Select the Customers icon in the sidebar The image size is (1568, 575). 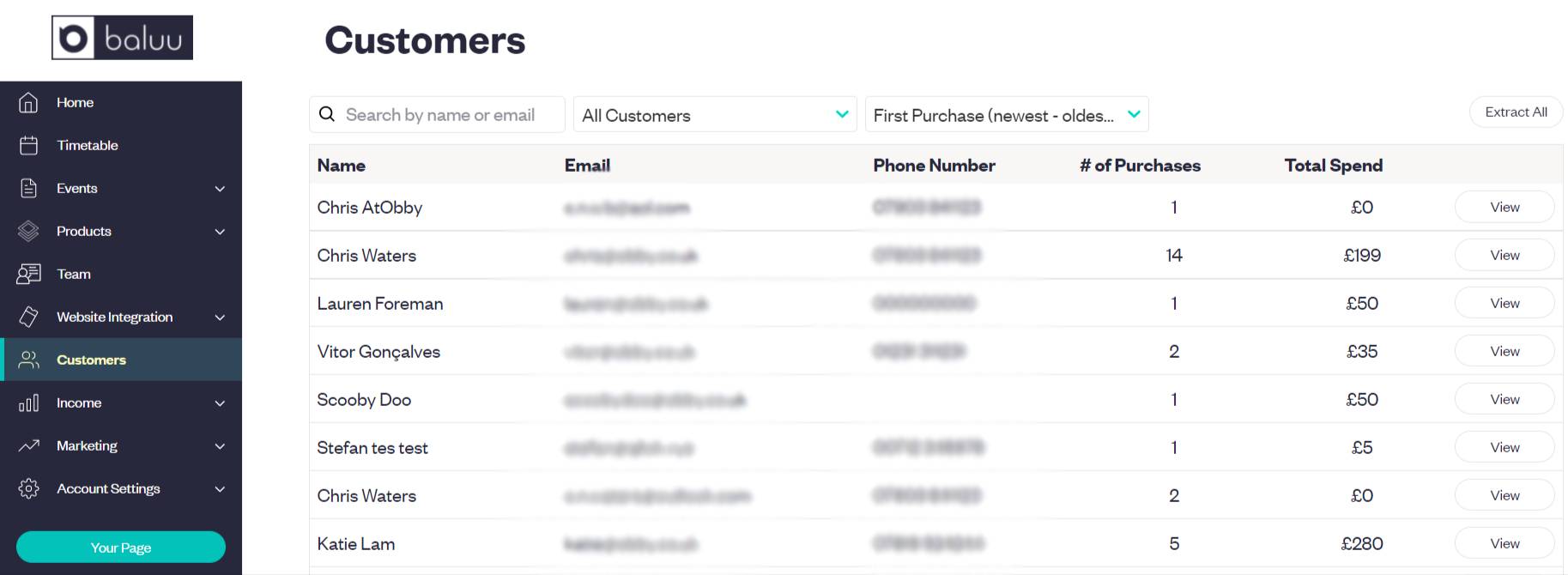point(28,360)
